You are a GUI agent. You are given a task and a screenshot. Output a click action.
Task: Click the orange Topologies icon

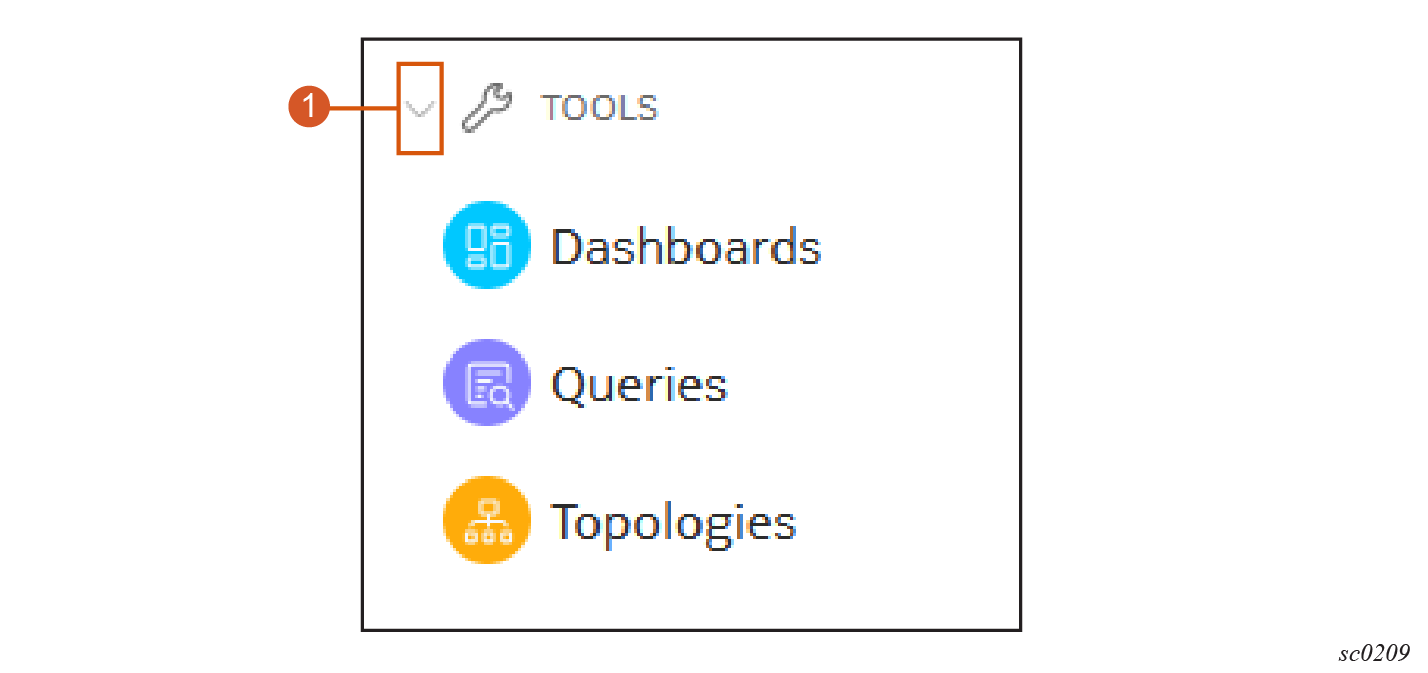[x=487, y=520]
